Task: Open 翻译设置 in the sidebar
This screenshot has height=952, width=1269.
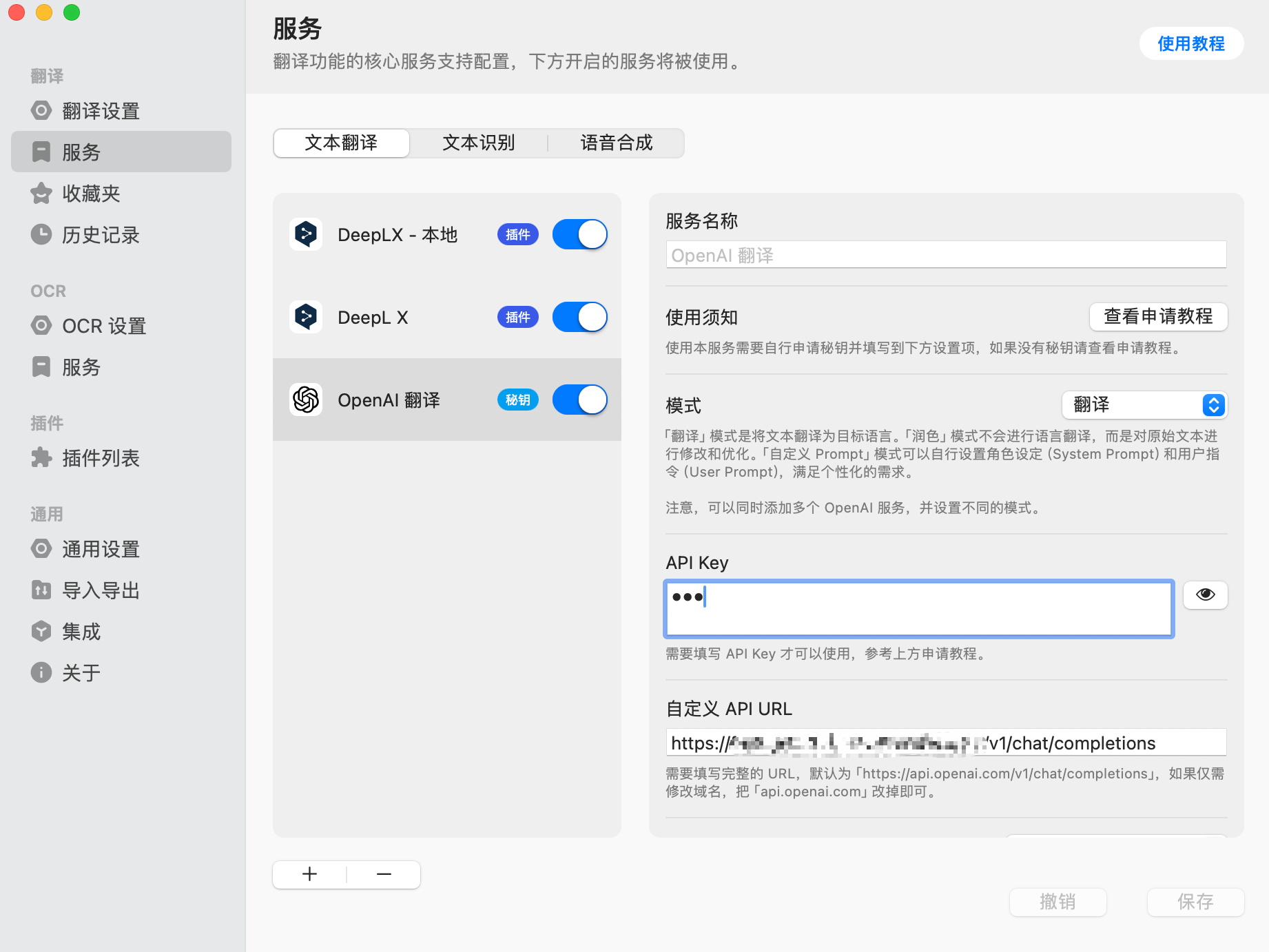Action: click(121, 111)
